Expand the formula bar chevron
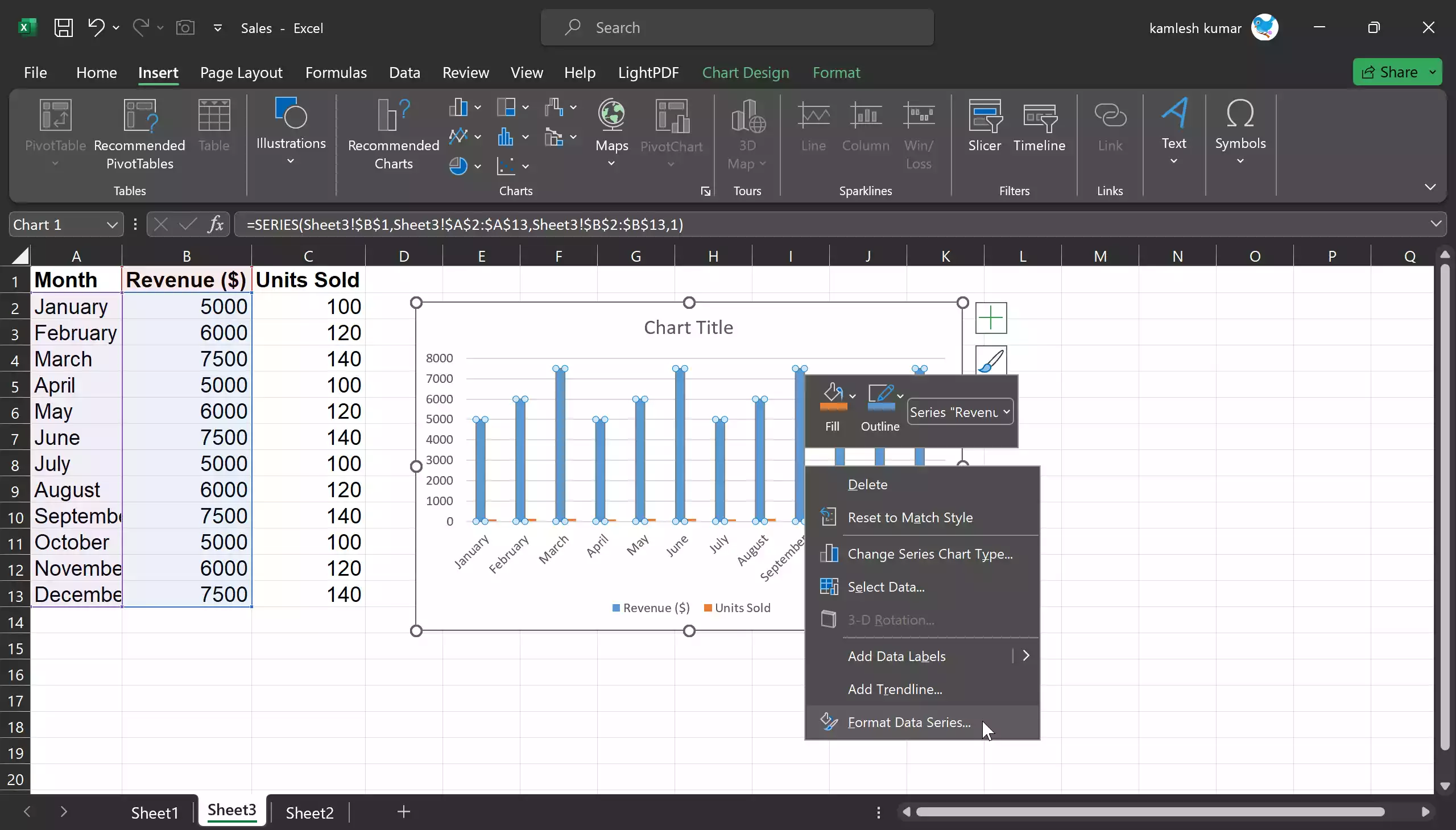1456x830 pixels. [1435, 224]
